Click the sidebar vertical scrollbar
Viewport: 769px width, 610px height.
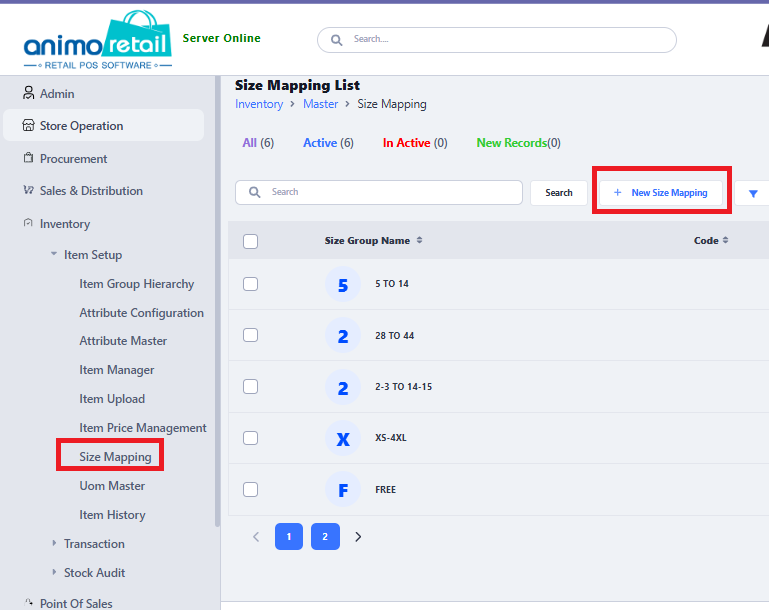point(218,301)
